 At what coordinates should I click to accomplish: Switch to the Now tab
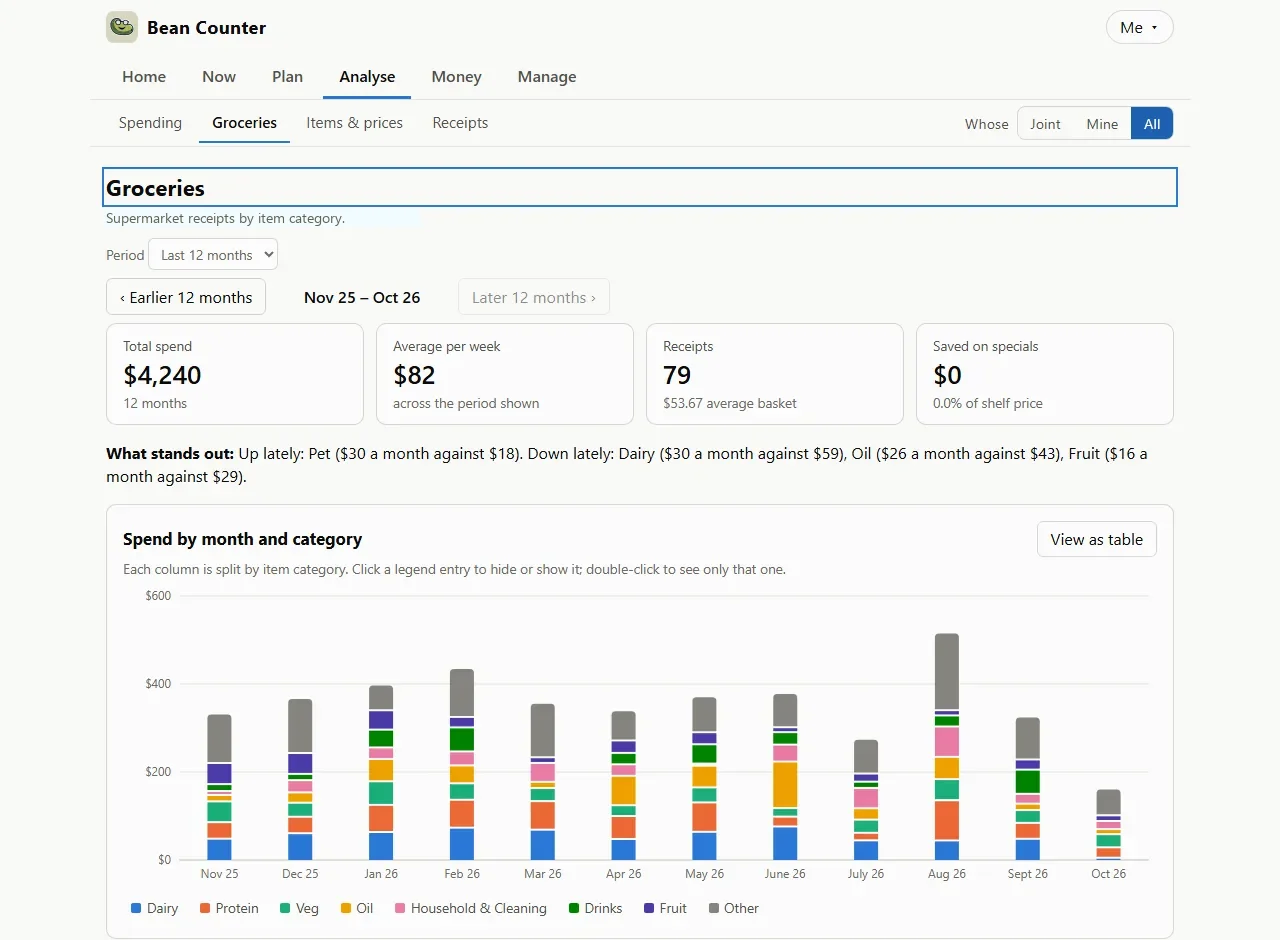click(219, 77)
